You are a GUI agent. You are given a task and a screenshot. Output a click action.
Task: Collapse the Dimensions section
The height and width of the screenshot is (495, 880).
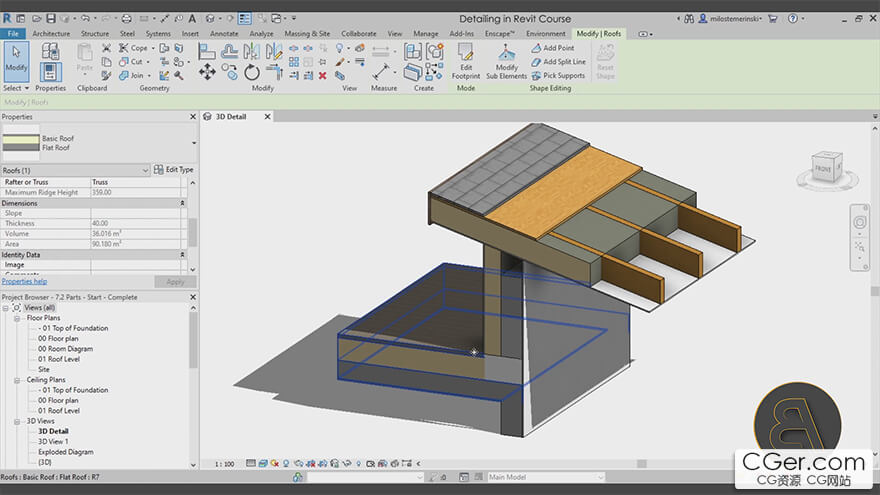click(182, 203)
